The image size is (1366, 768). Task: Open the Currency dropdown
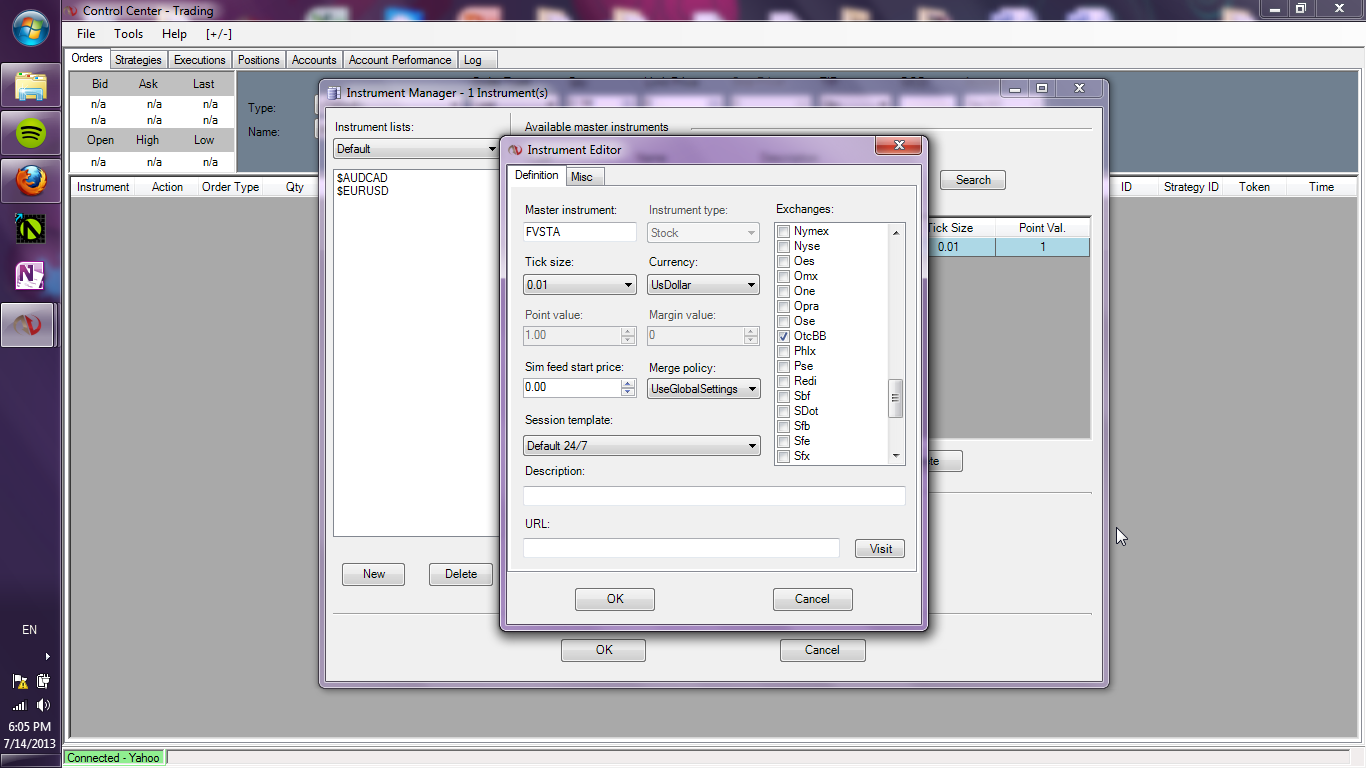(704, 285)
